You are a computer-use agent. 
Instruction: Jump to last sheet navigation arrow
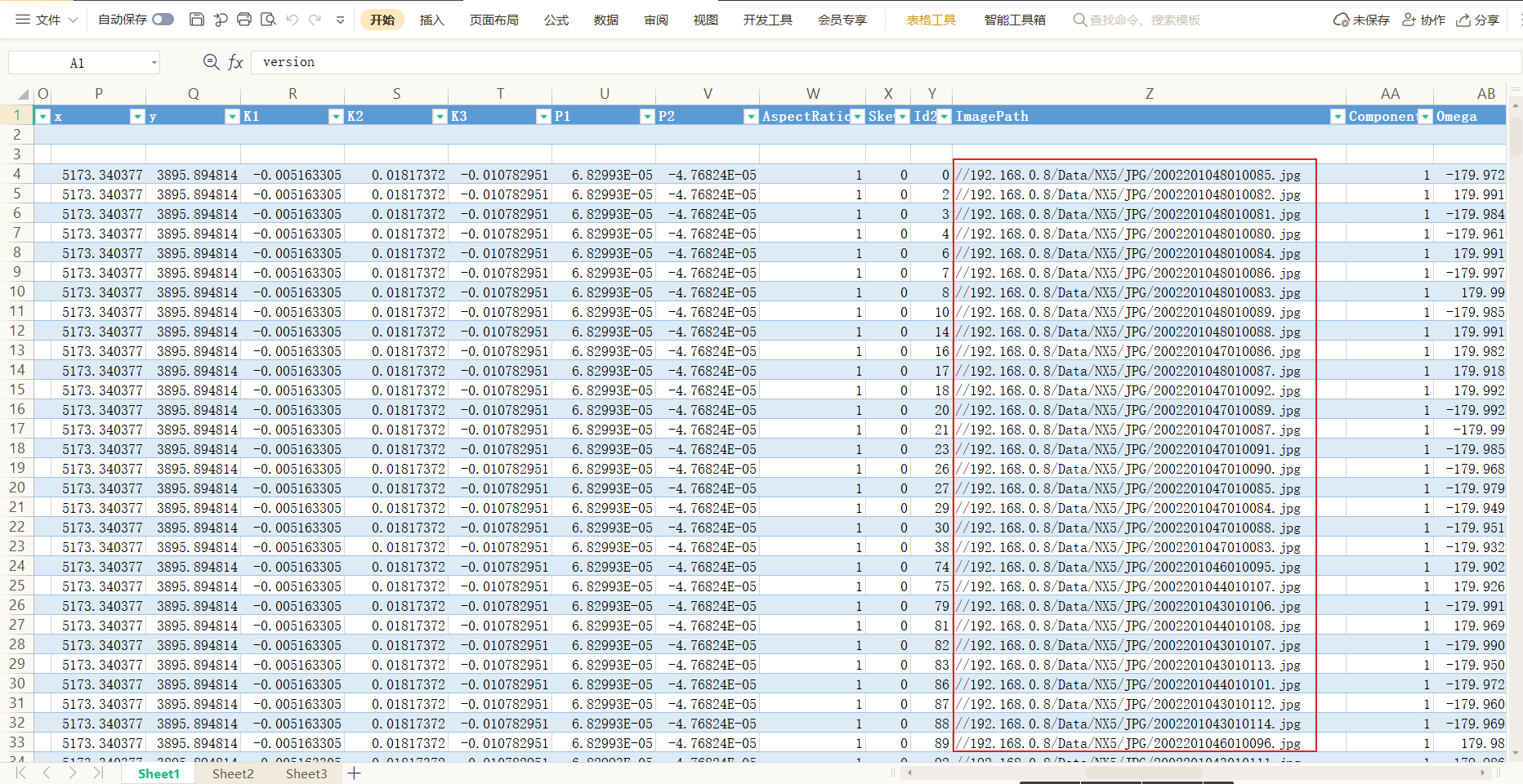[98, 773]
